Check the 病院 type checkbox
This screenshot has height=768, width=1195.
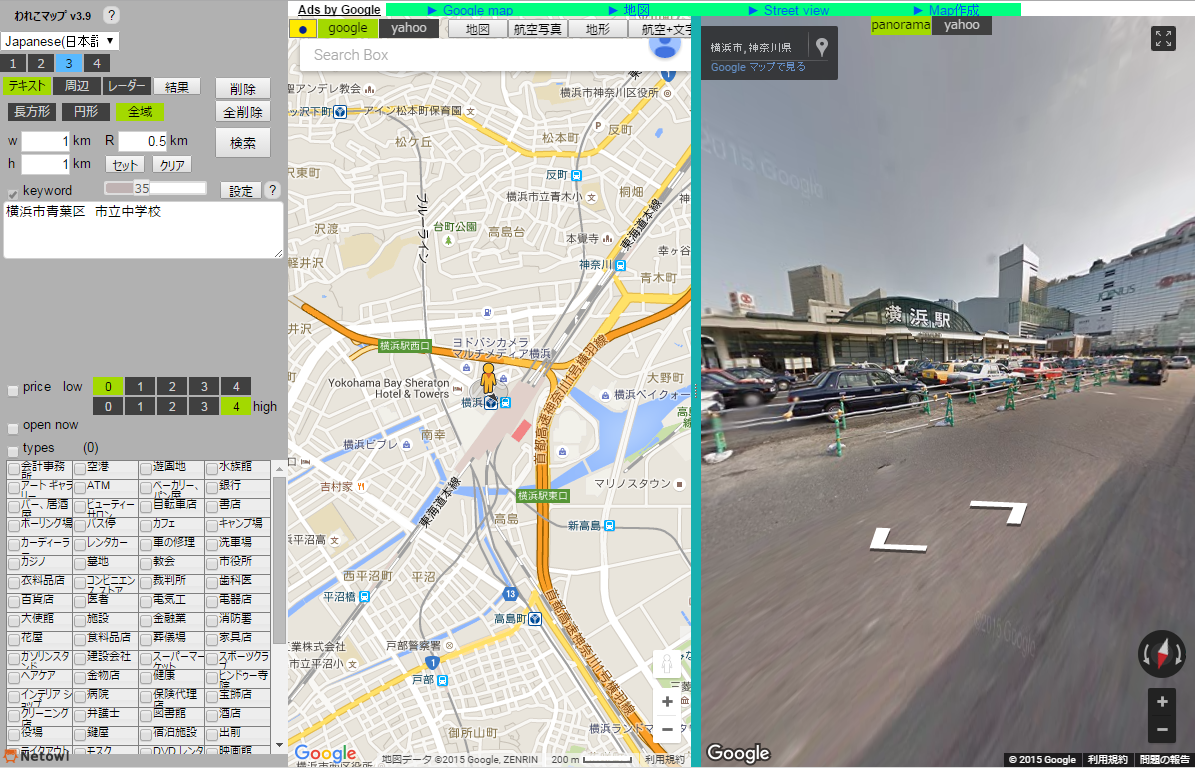tap(80, 696)
